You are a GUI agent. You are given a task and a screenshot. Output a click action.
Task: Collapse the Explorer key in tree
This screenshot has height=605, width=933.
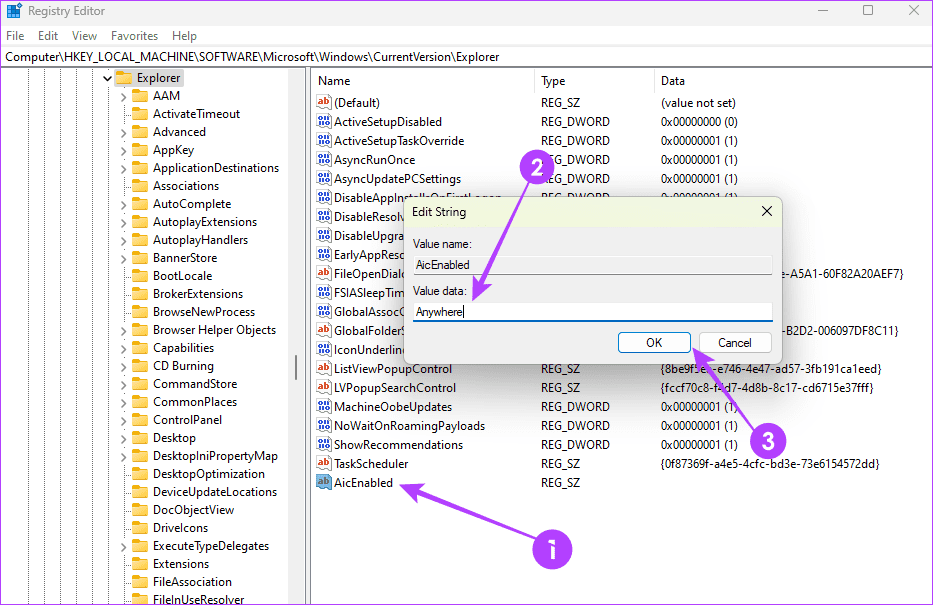pyautogui.click(x=107, y=78)
